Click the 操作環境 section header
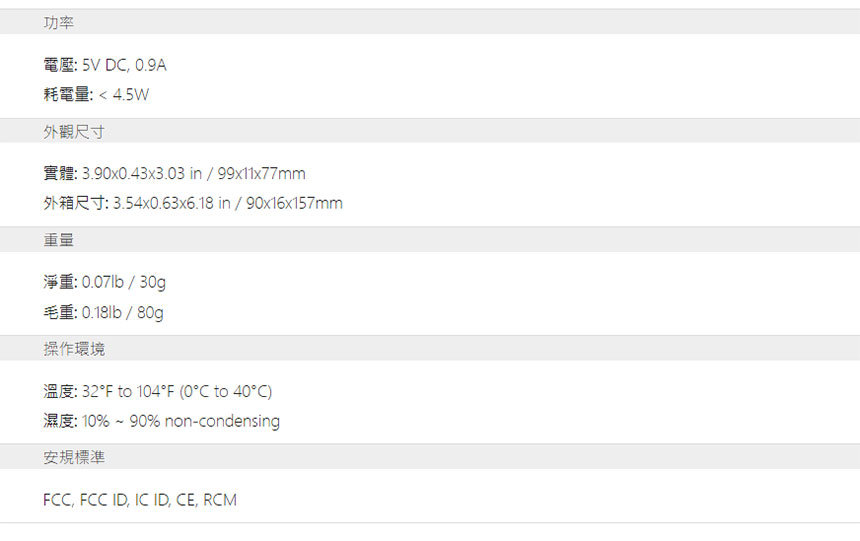 pyautogui.click(x=430, y=348)
